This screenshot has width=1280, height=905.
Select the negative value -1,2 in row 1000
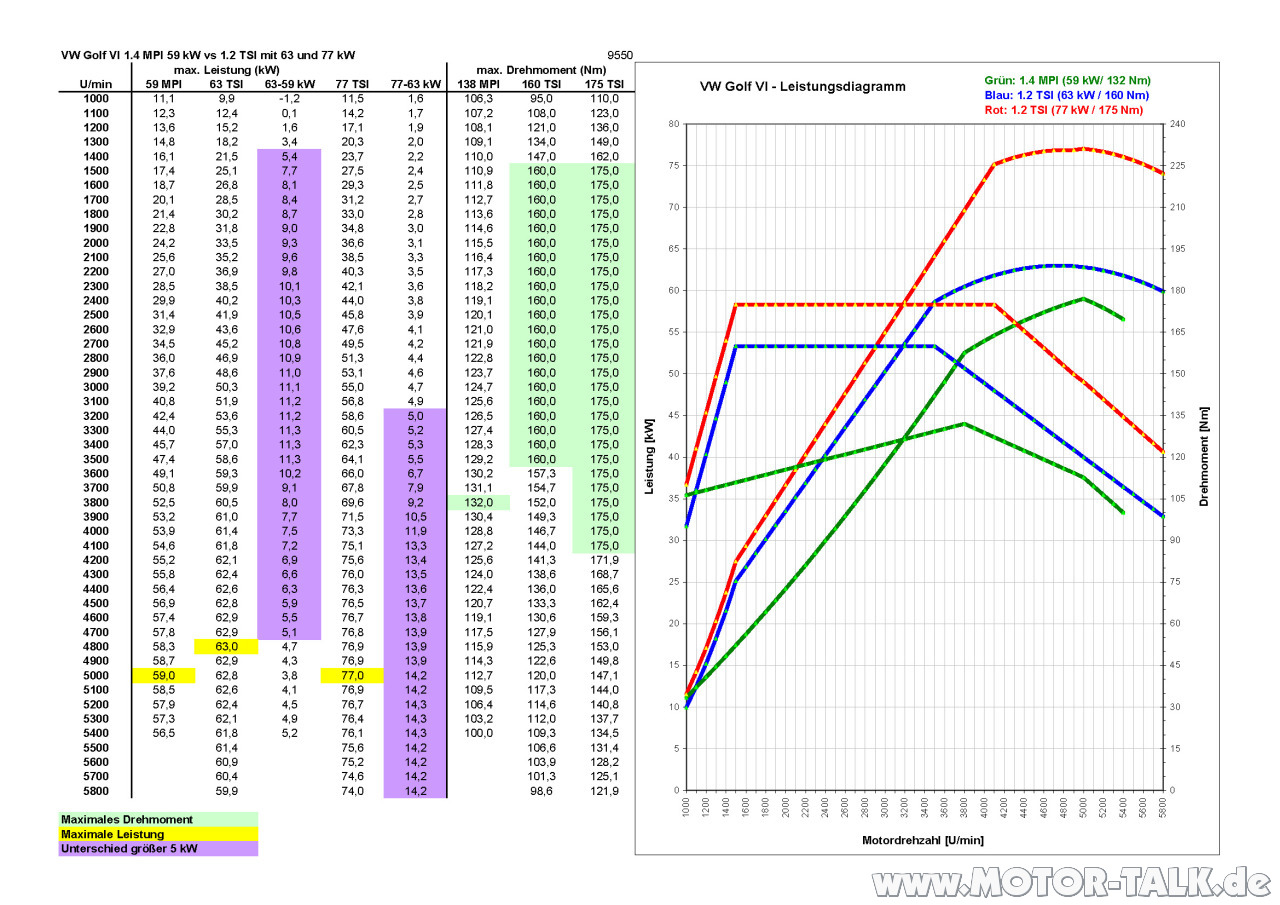[x=289, y=98]
